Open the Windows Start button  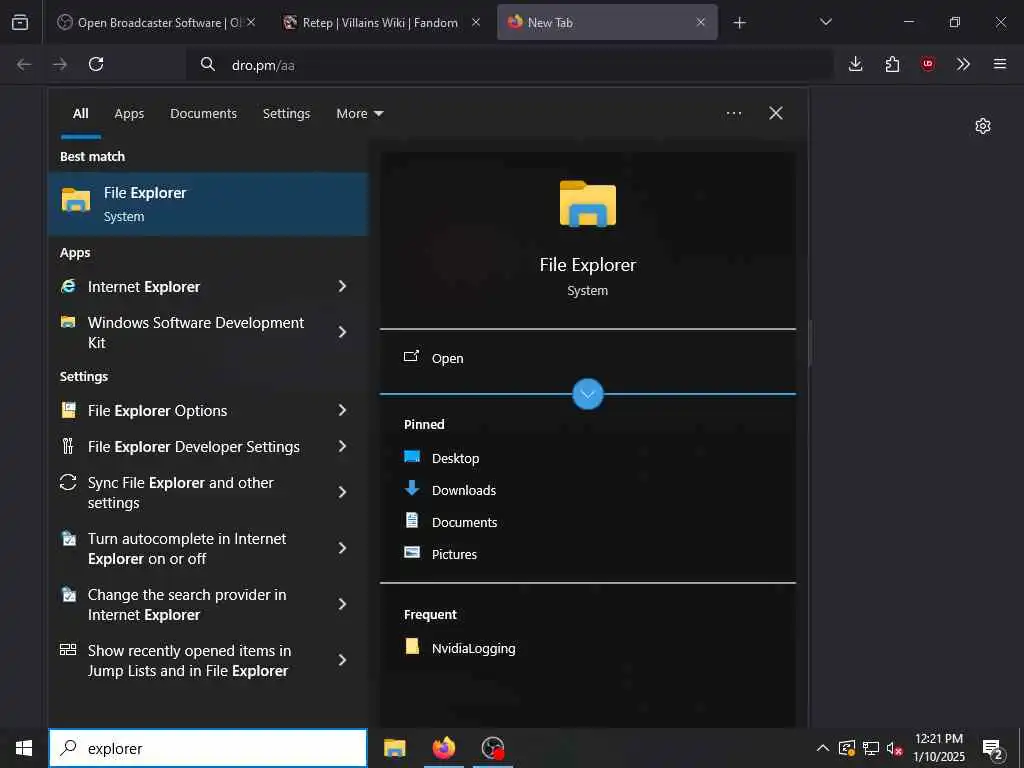(24, 748)
